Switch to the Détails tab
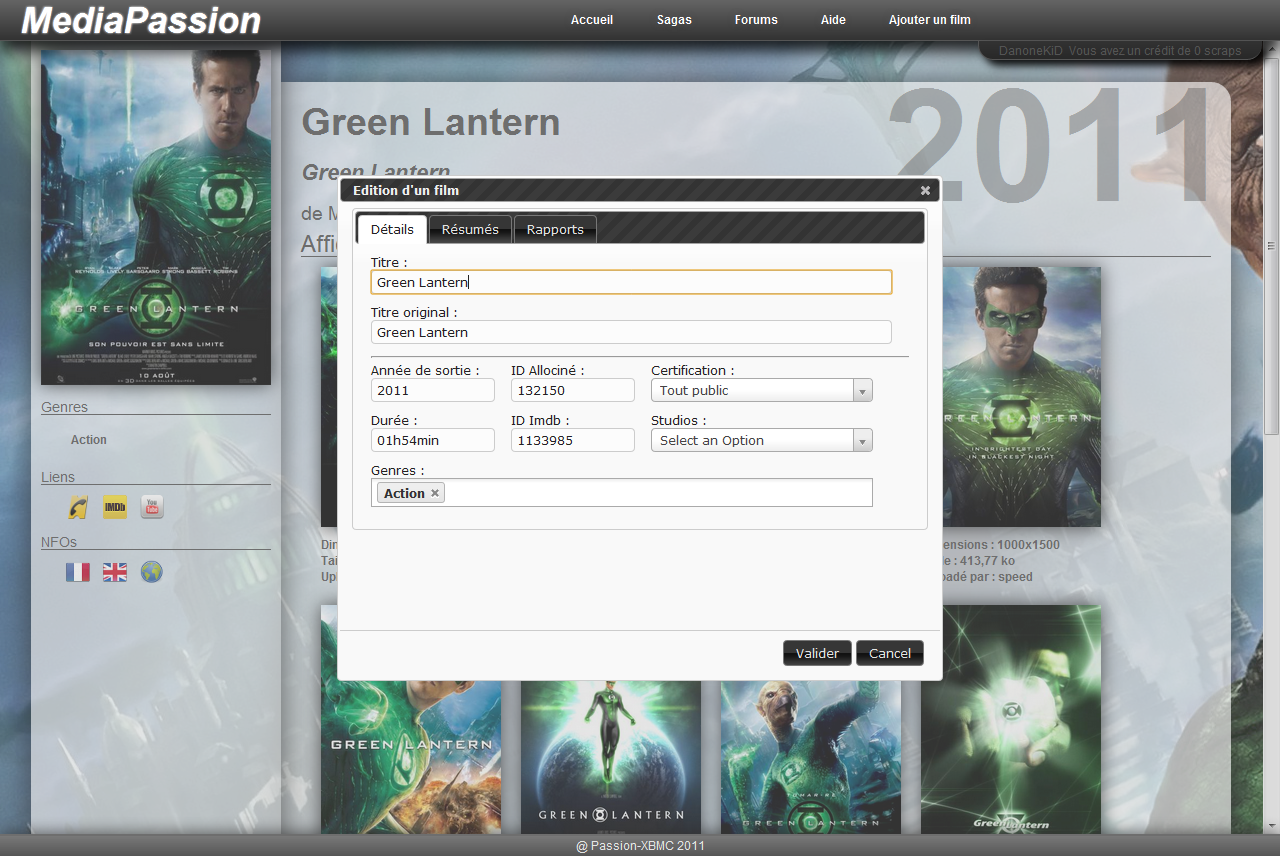The width and height of the screenshot is (1280, 856). tap(392, 229)
